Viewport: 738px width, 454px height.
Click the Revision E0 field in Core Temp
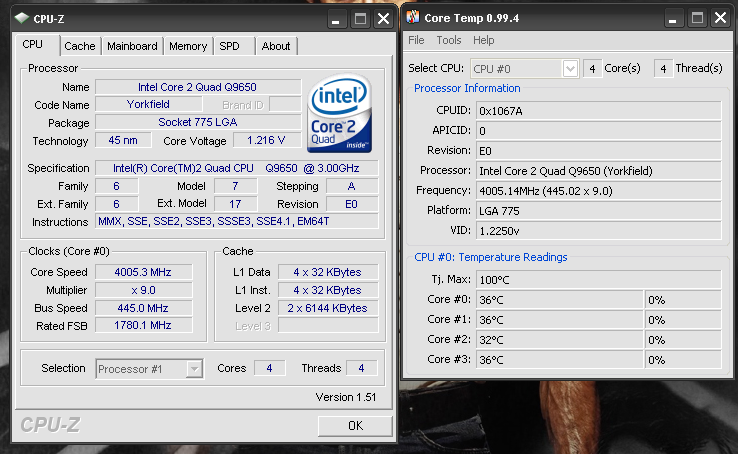coord(598,151)
